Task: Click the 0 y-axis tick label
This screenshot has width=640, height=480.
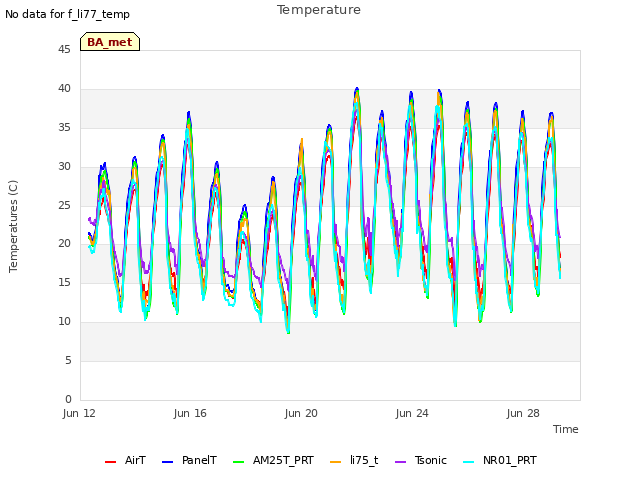Action: tap(68, 399)
